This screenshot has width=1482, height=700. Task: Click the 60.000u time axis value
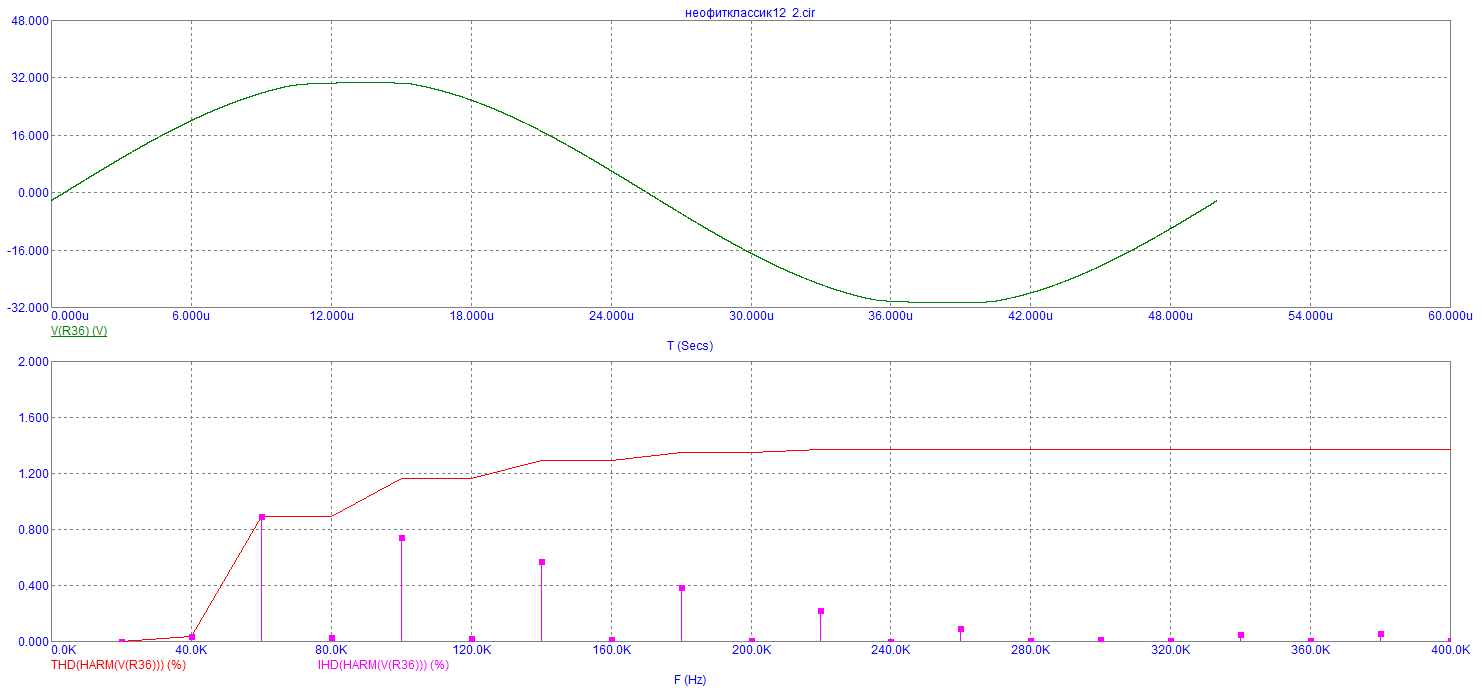point(1450,316)
